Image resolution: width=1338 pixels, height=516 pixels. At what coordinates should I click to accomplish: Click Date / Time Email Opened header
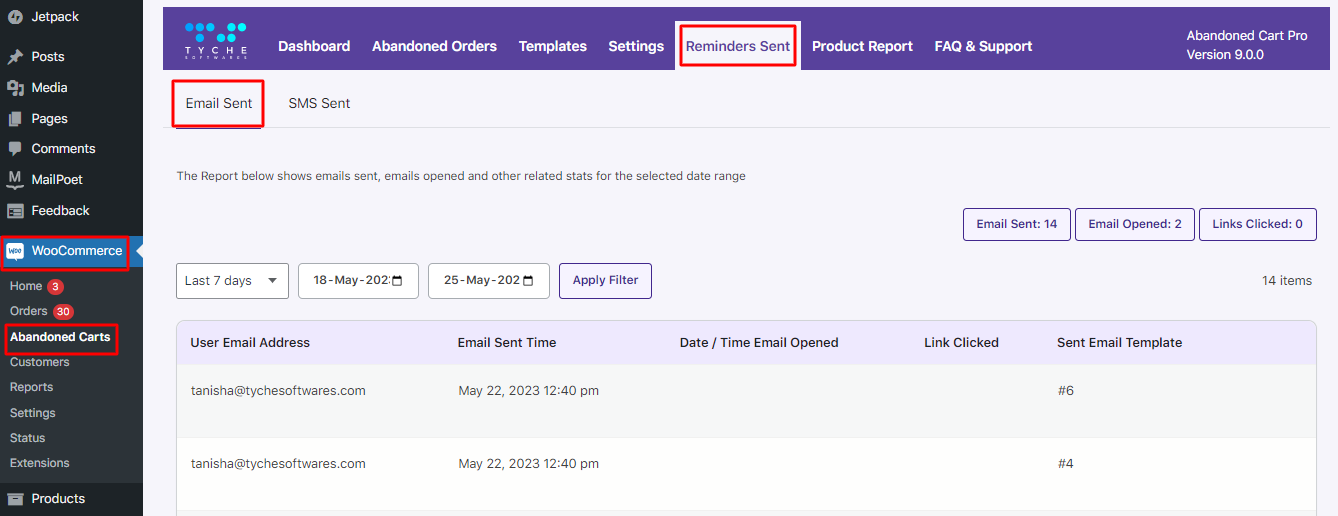click(759, 342)
